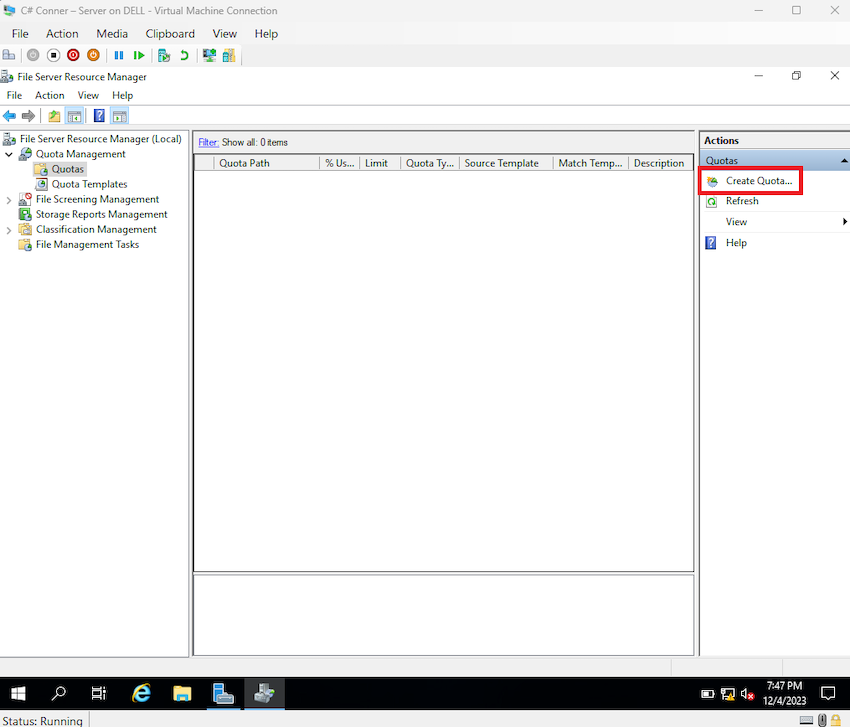The height and width of the screenshot is (727, 850).
Task: Open the Action menu in File Server Resource Manager
Action: [49, 94]
